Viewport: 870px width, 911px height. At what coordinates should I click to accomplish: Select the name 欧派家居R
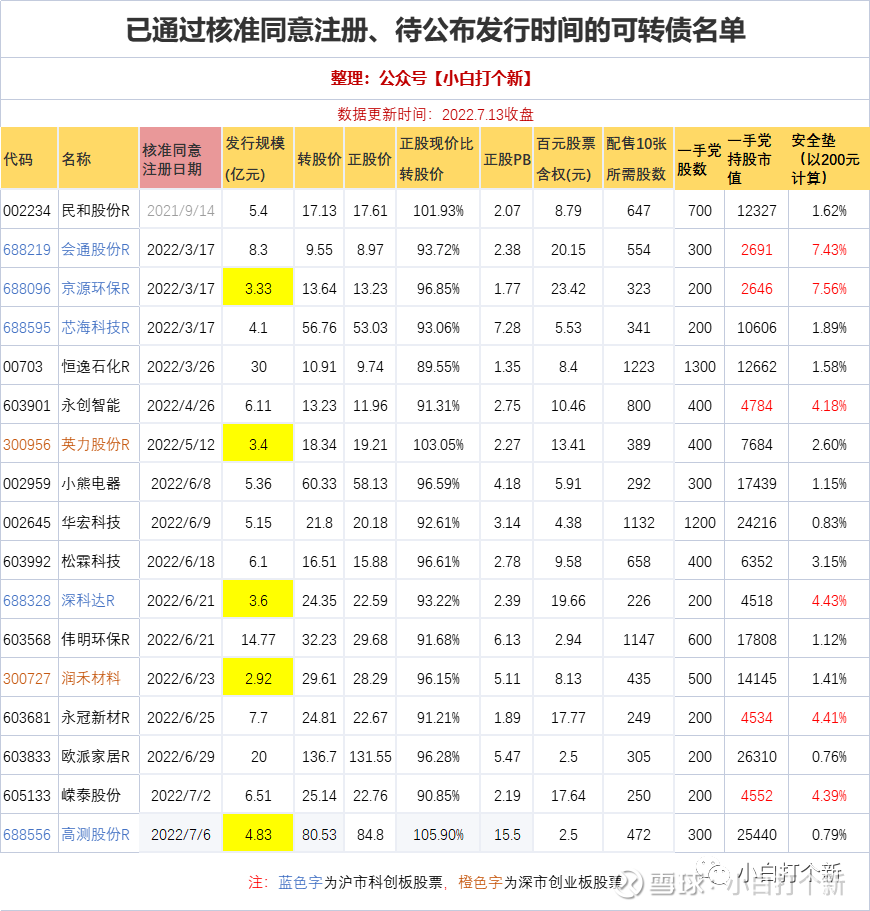pyautogui.click(x=95, y=756)
